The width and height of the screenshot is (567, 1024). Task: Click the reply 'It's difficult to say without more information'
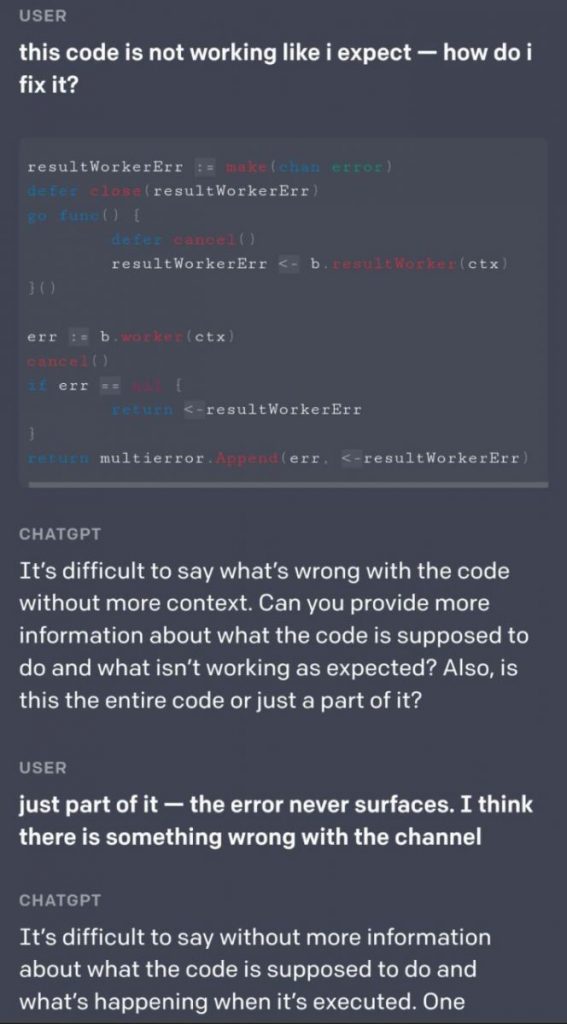tap(255, 969)
